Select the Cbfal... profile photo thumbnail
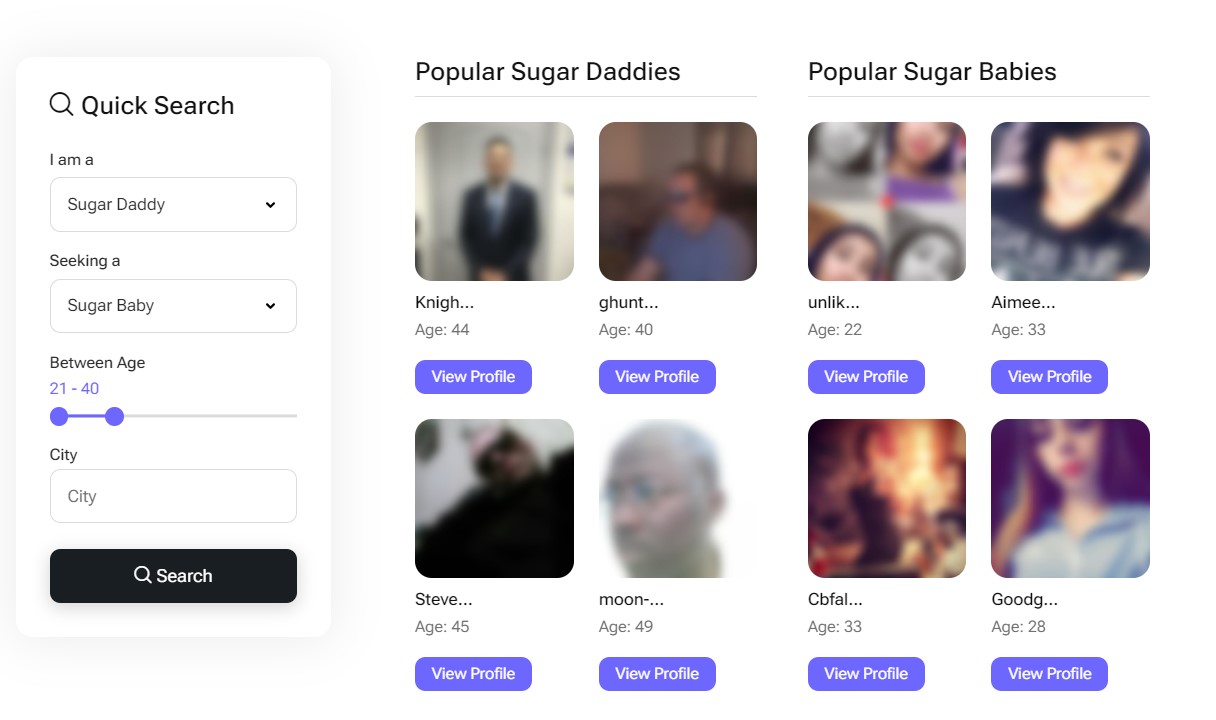1216x720 pixels. 887,498
